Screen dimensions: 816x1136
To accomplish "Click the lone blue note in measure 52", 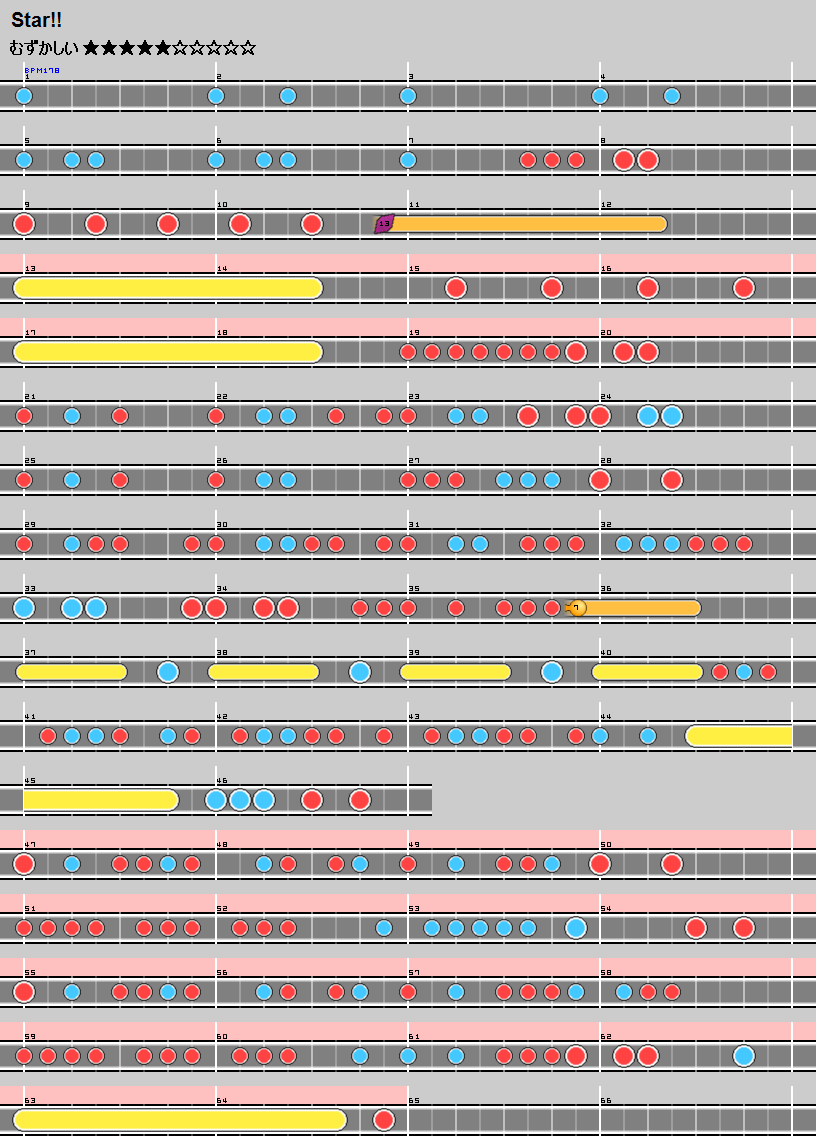I will pos(384,928).
